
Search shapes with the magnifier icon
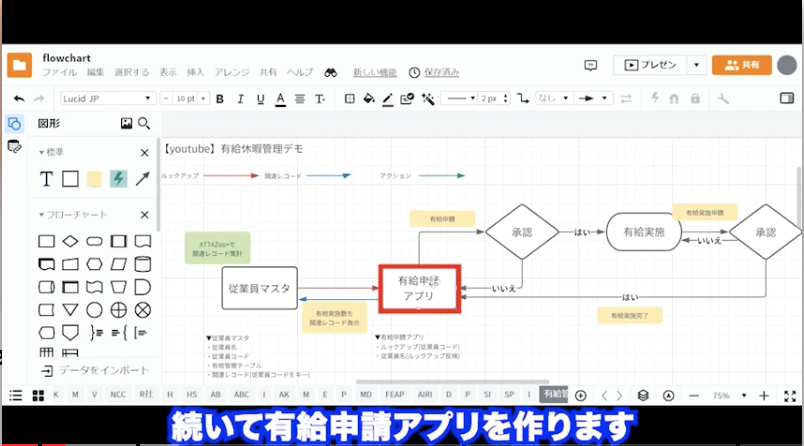point(144,124)
